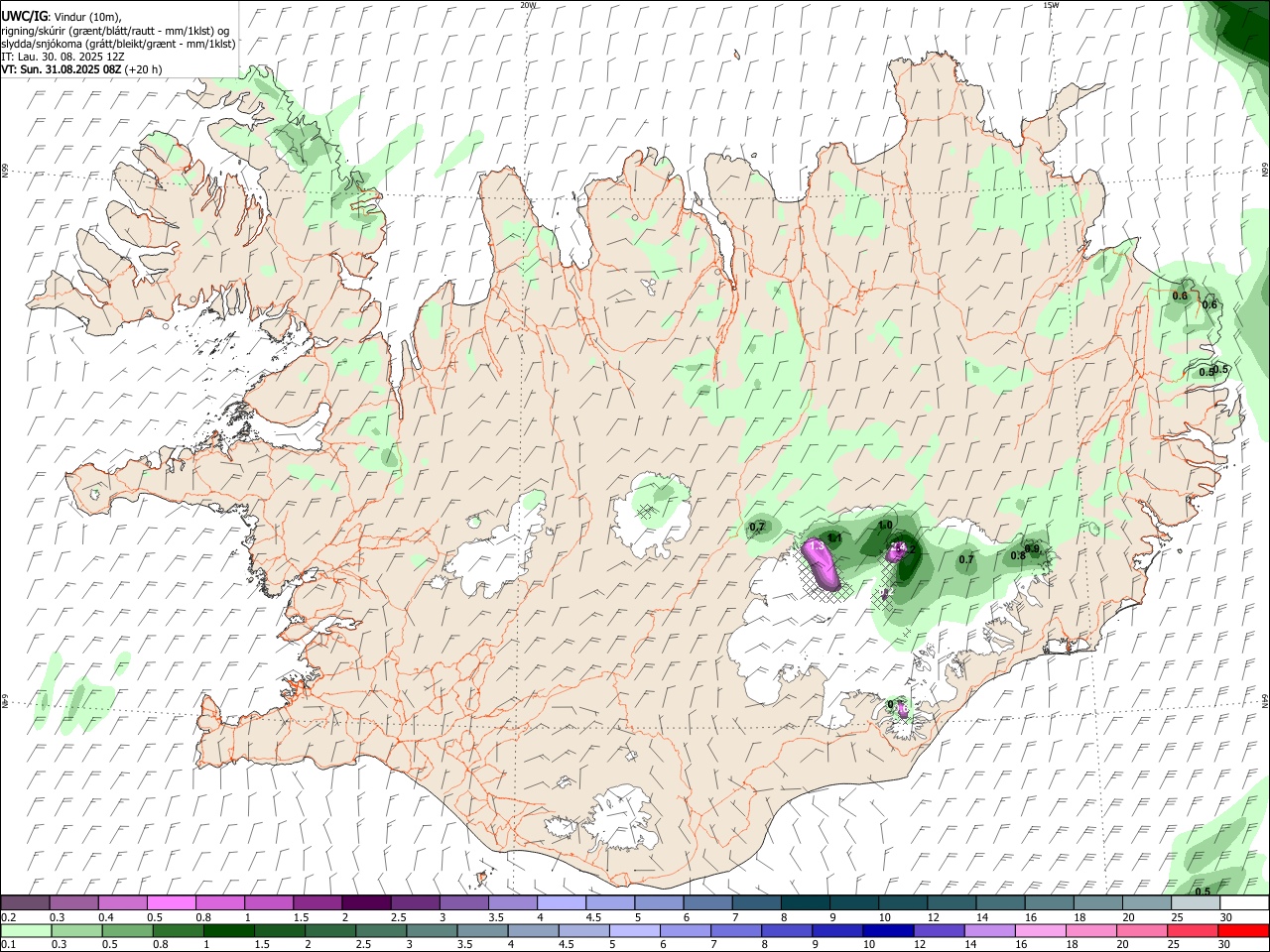This screenshot has height=952, width=1270.
Task: Pick the navy blue swatch labeled 10 in lower legend row
Action: click(x=887, y=931)
